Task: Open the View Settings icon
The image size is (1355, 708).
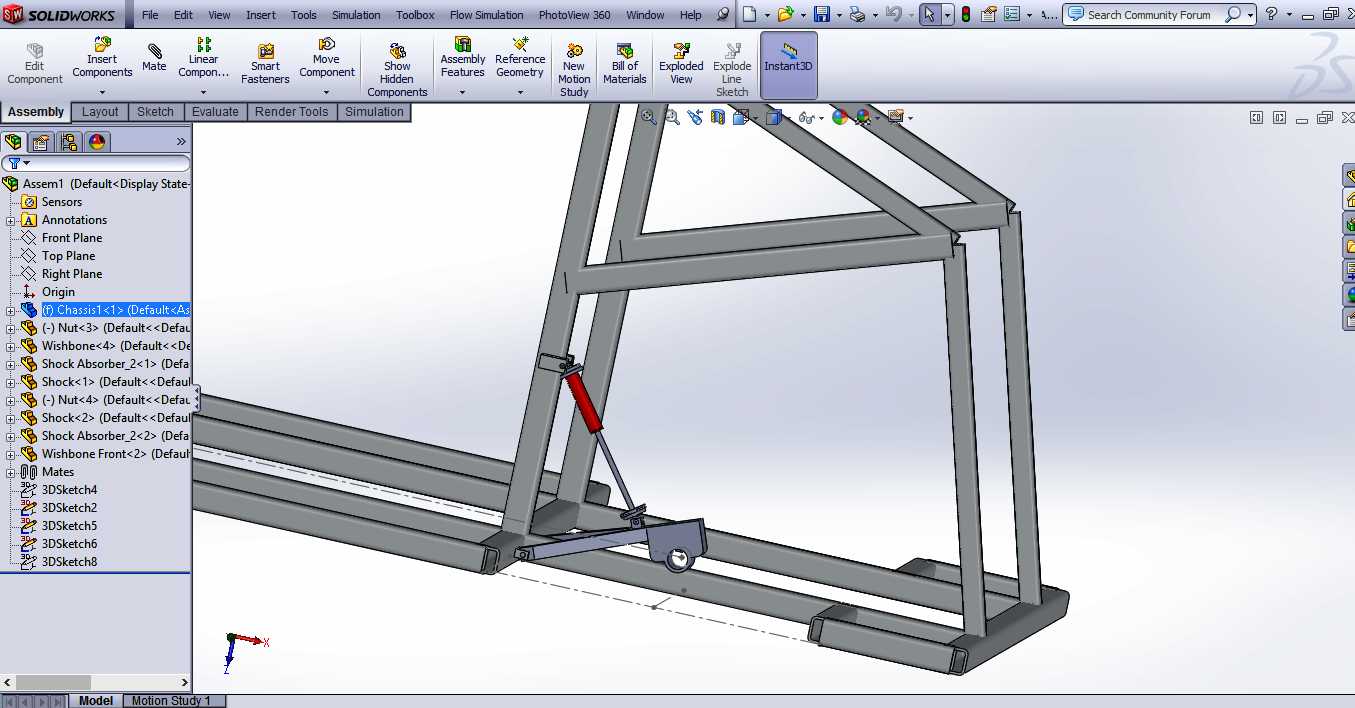Action: coord(895,117)
